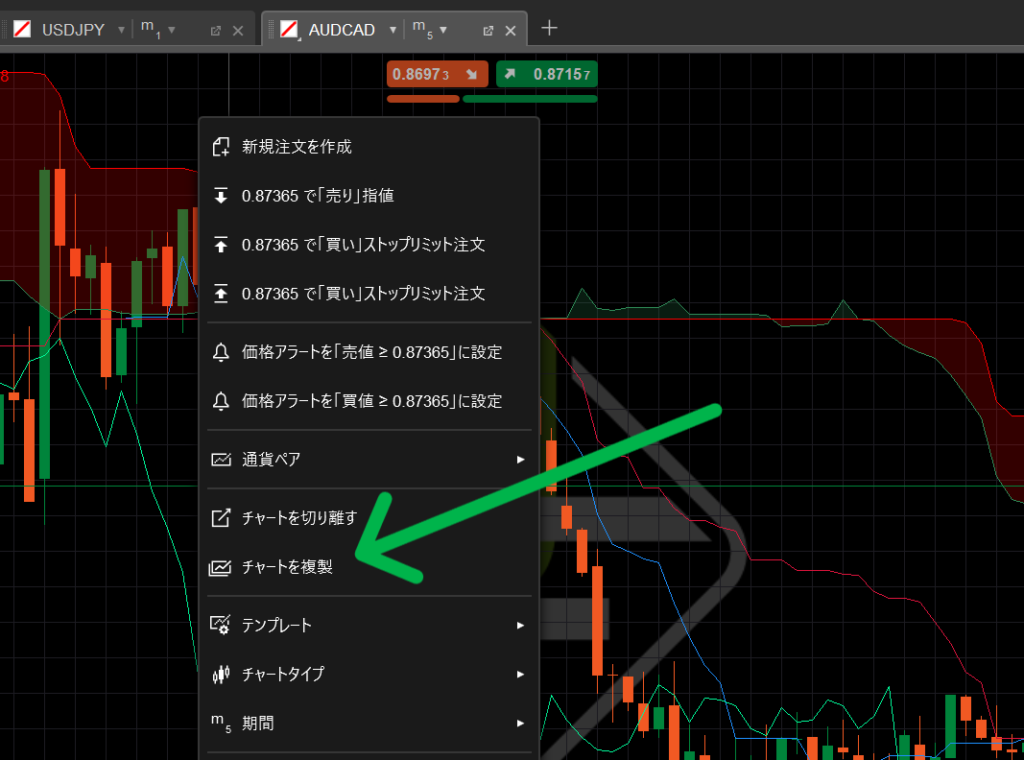Add a new chart tab with plus icon
Image resolution: width=1024 pixels, height=760 pixels.
[548, 28]
